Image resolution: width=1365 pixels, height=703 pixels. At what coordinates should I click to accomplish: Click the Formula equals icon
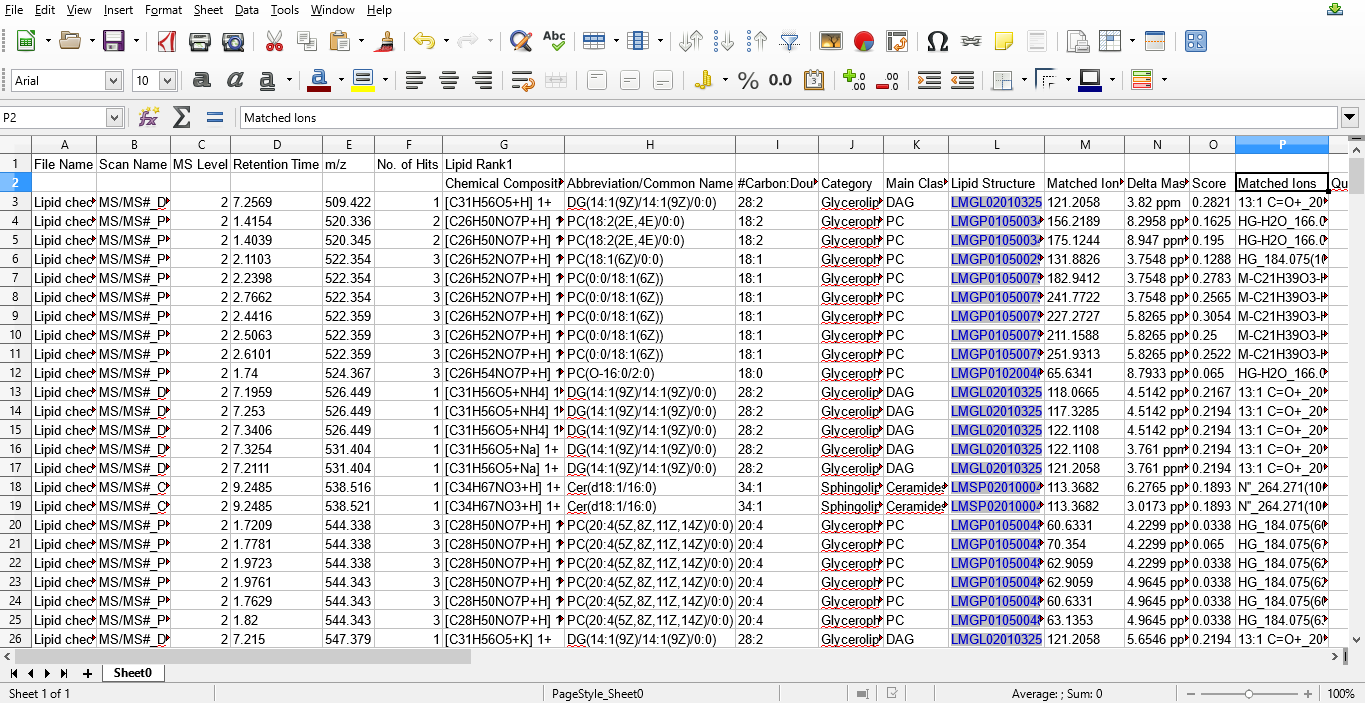pos(214,117)
